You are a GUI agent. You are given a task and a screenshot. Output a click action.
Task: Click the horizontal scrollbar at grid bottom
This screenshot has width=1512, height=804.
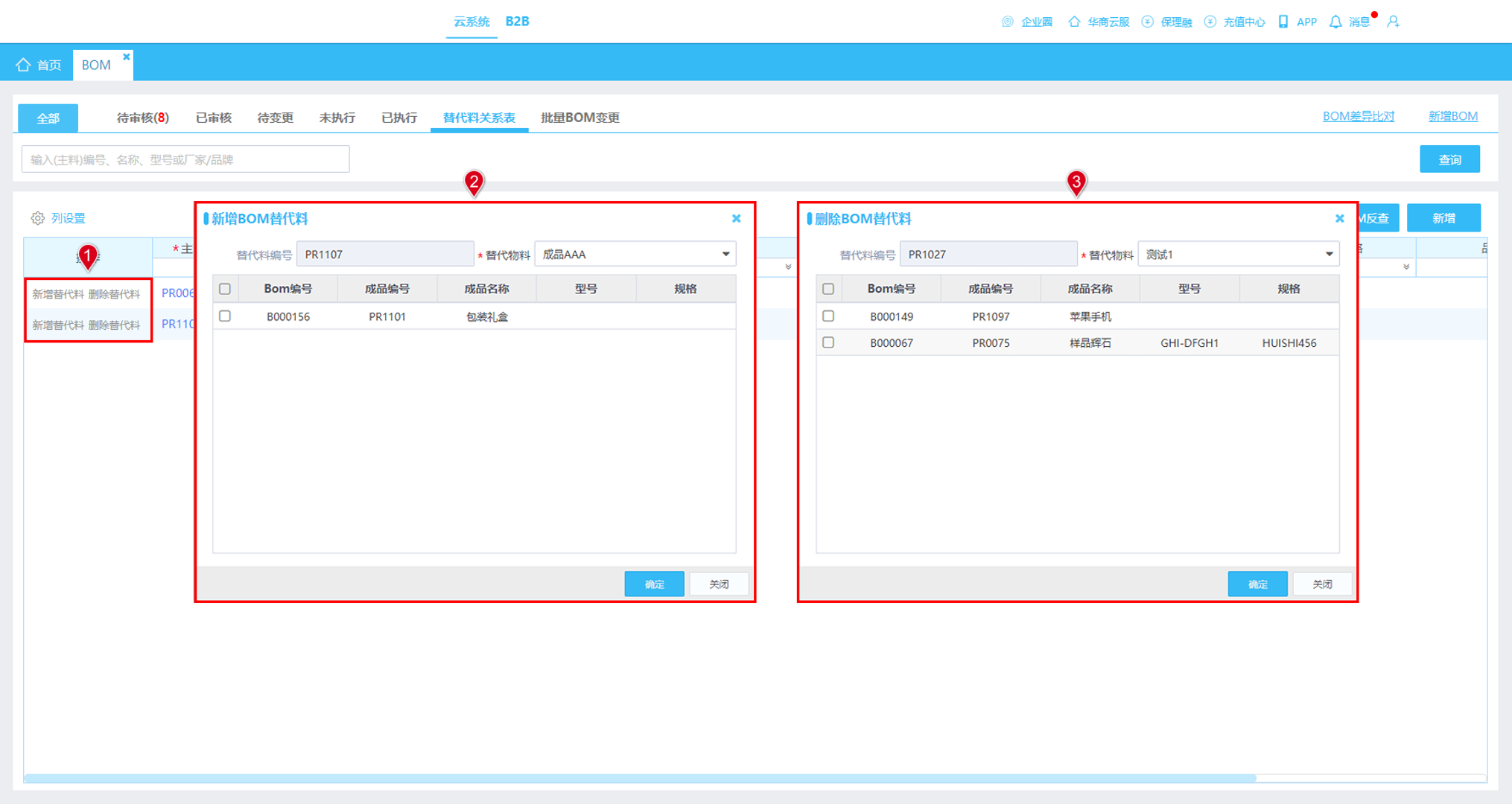point(640,778)
